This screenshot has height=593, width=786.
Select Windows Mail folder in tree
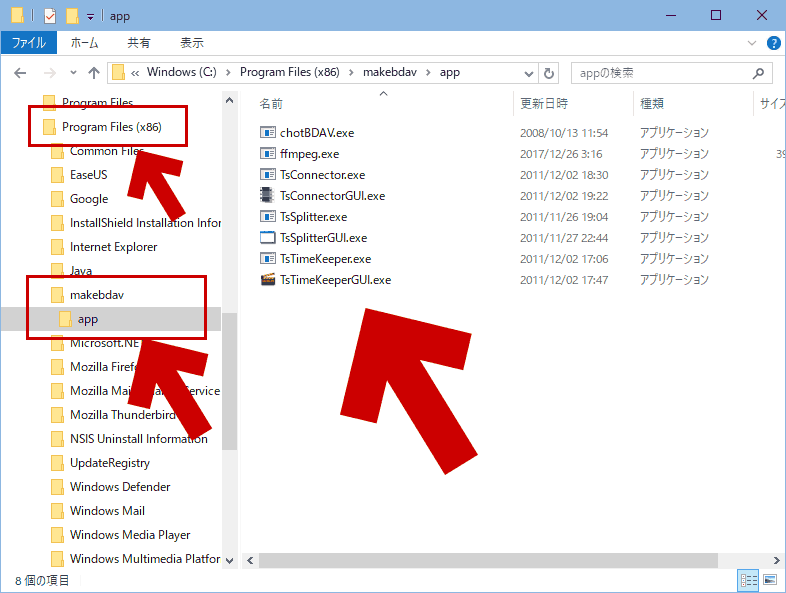[x=107, y=511]
